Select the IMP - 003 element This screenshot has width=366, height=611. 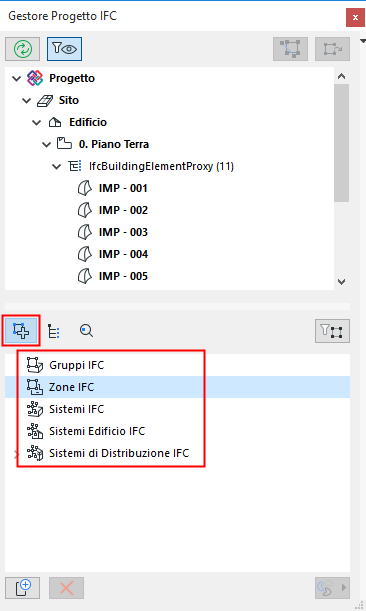pos(123,232)
